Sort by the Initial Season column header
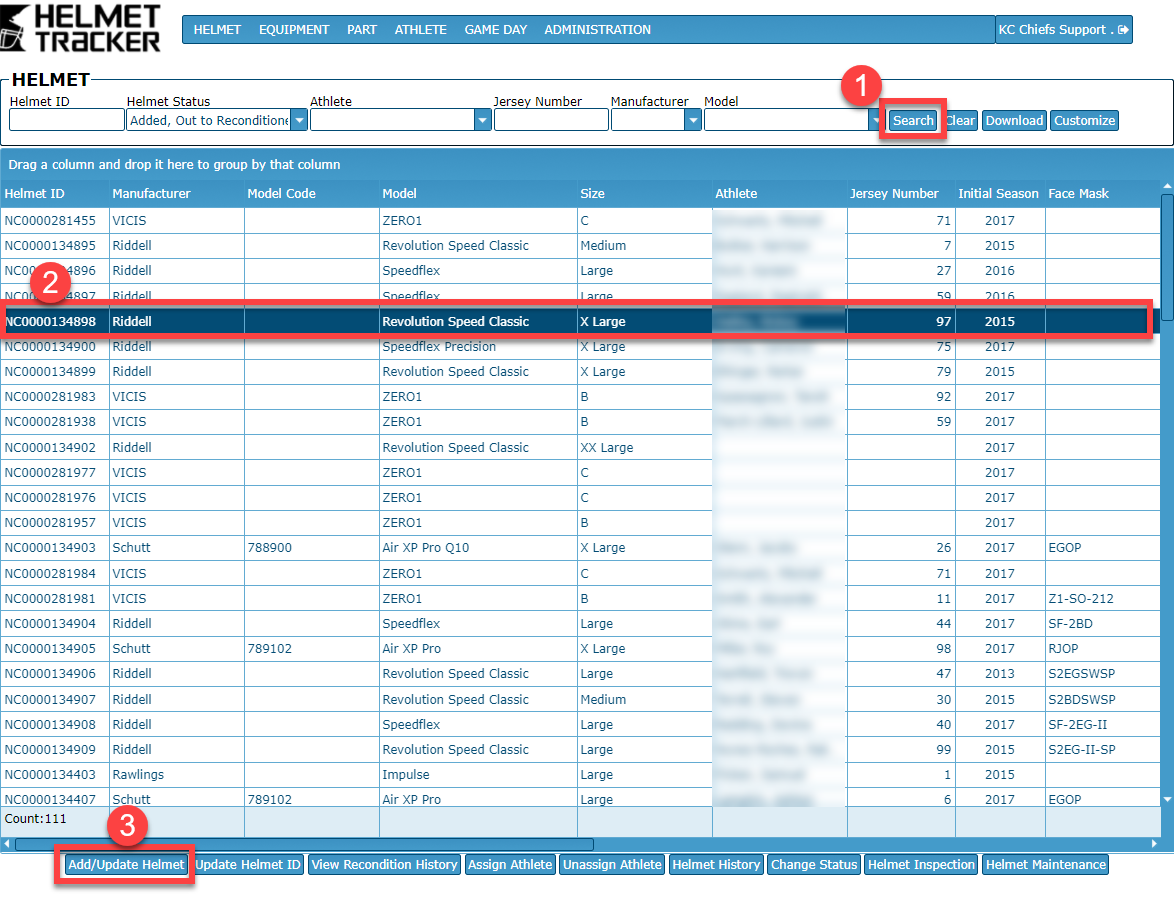 pos(1000,193)
